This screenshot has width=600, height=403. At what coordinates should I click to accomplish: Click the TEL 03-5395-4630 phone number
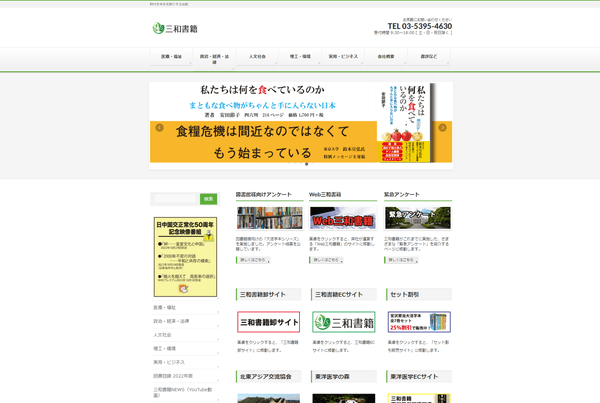[x=420, y=26]
